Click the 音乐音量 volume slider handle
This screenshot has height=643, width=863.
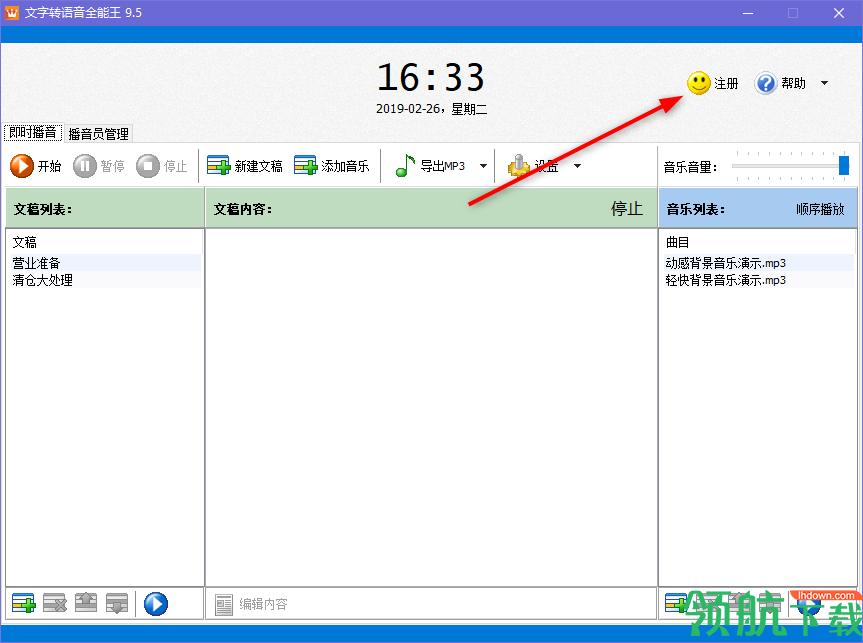tap(844, 165)
